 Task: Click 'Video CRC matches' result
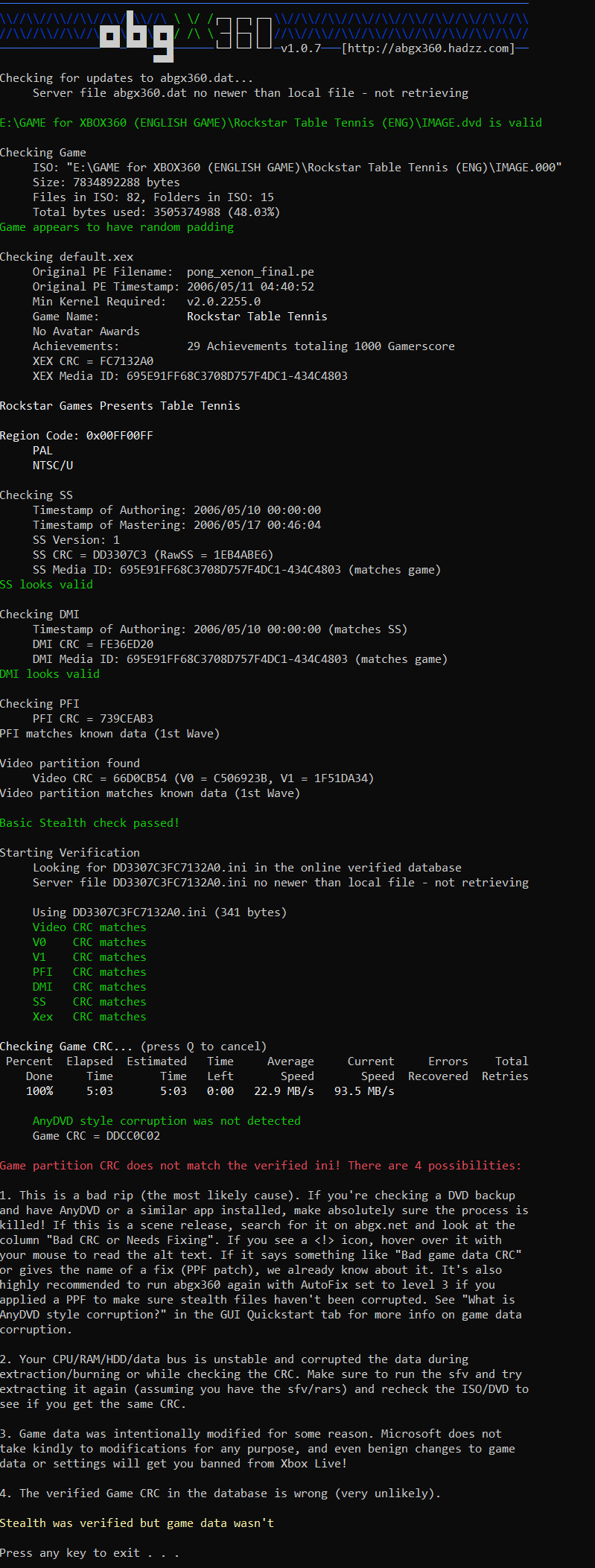click(89, 927)
